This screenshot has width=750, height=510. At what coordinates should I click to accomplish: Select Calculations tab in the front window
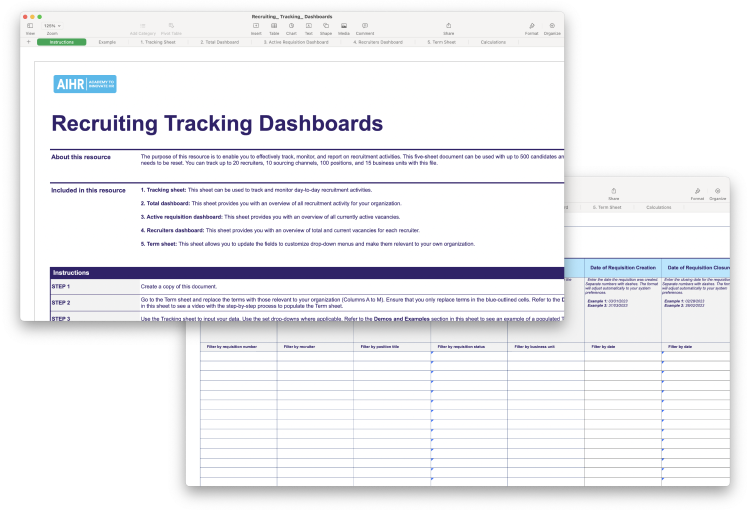pos(493,42)
